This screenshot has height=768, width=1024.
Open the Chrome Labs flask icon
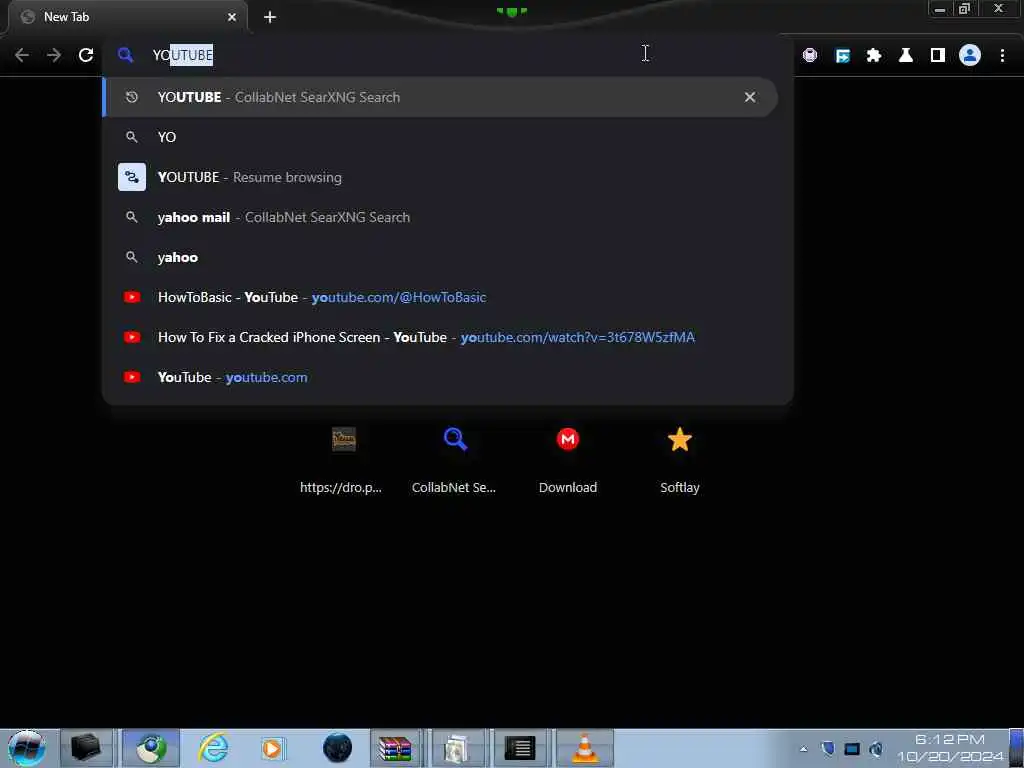[x=906, y=56]
